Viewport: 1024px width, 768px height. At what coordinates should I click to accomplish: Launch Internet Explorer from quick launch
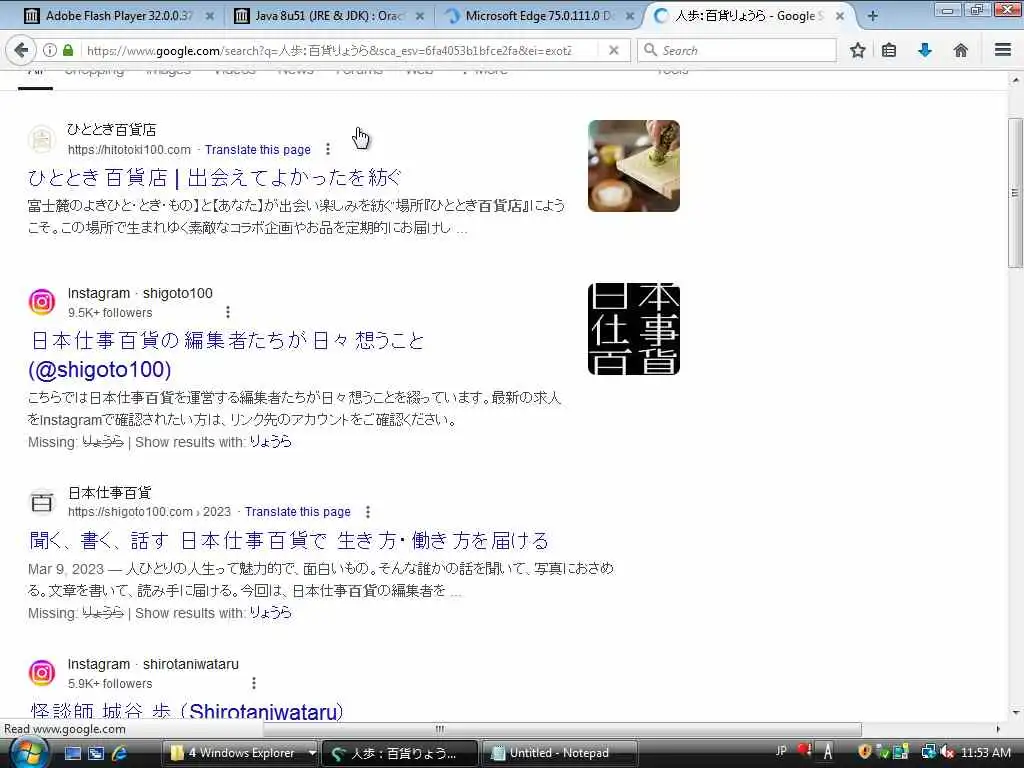click(120, 753)
